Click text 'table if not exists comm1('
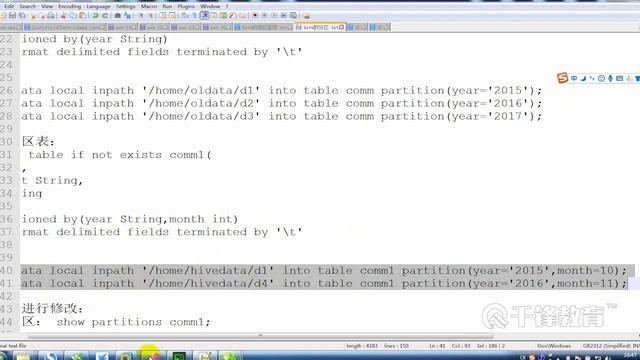This screenshot has height=360, width=640. click(x=120, y=155)
